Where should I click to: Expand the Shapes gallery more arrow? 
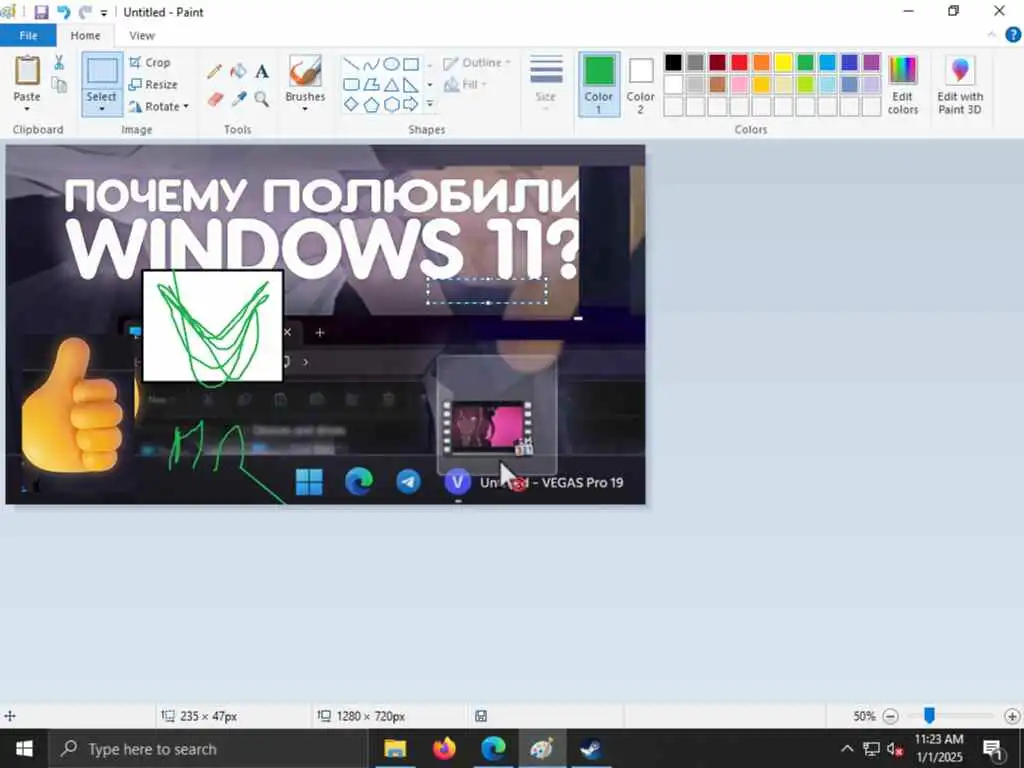[430, 104]
